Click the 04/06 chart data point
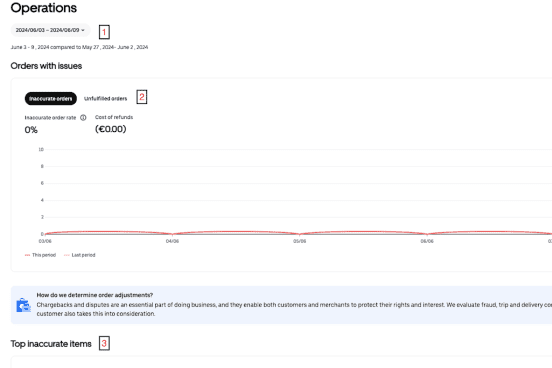Screen dimensions: 552x368 click(172, 234)
